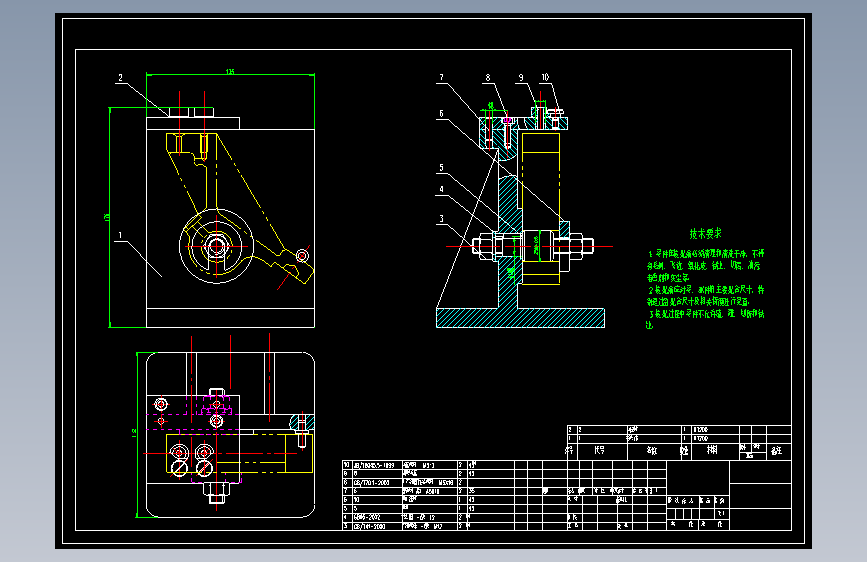Select balloon label 4 in section view
This screenshot has height=562, width=867.
click(441, 189)
